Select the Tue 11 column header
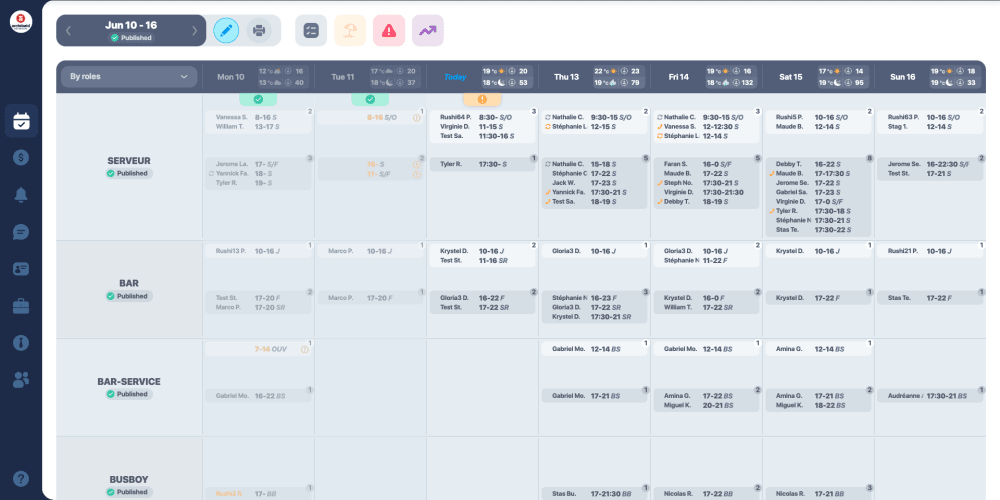This screenshot has width=1000, height=500. (342, 77)
